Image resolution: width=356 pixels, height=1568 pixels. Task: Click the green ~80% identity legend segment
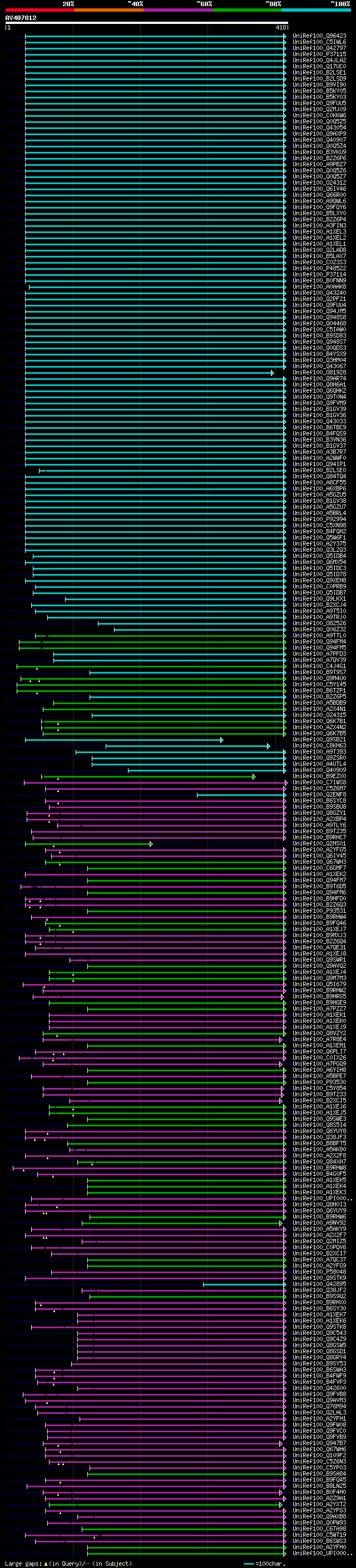coord(247,10)
